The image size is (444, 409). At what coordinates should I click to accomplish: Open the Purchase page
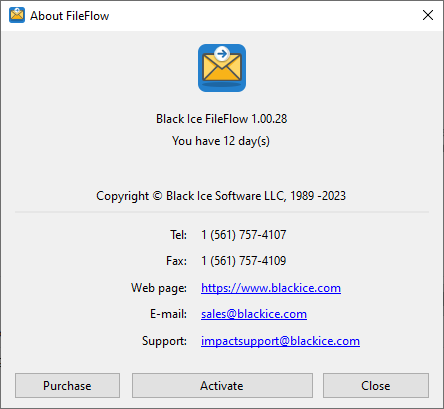click(x=67, y=385)
